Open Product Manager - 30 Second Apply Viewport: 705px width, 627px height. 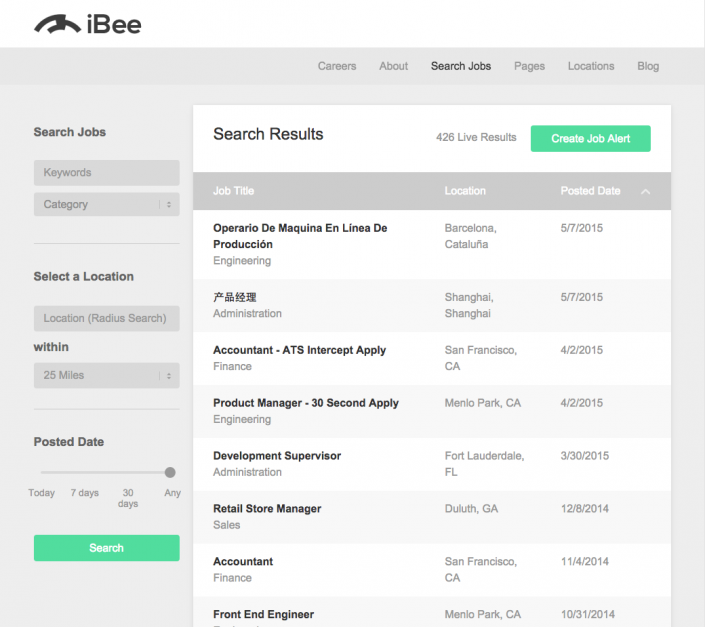pyautogui.click(x=305, y=403)
